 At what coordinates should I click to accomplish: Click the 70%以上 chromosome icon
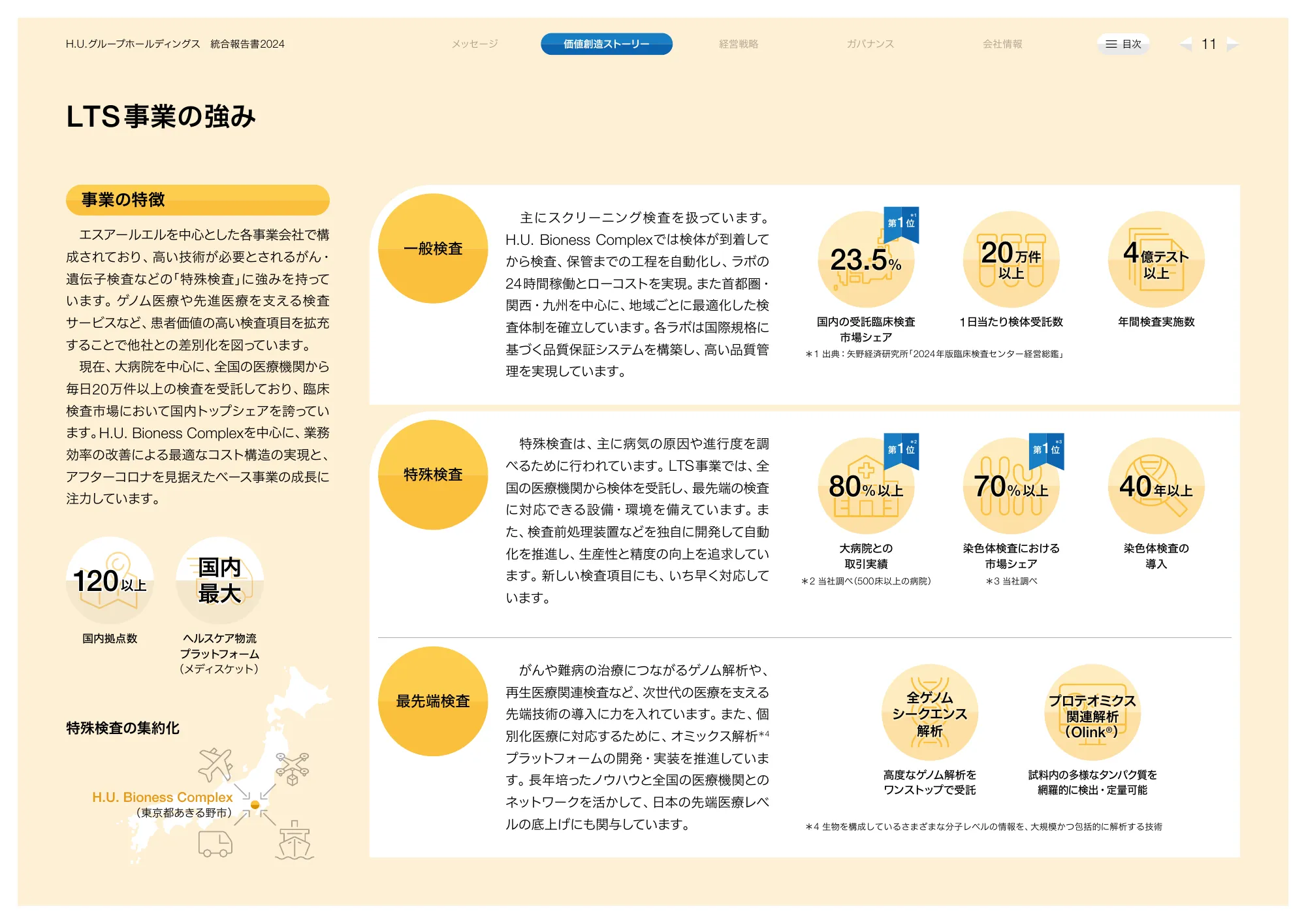click(x=1011, y=486)
